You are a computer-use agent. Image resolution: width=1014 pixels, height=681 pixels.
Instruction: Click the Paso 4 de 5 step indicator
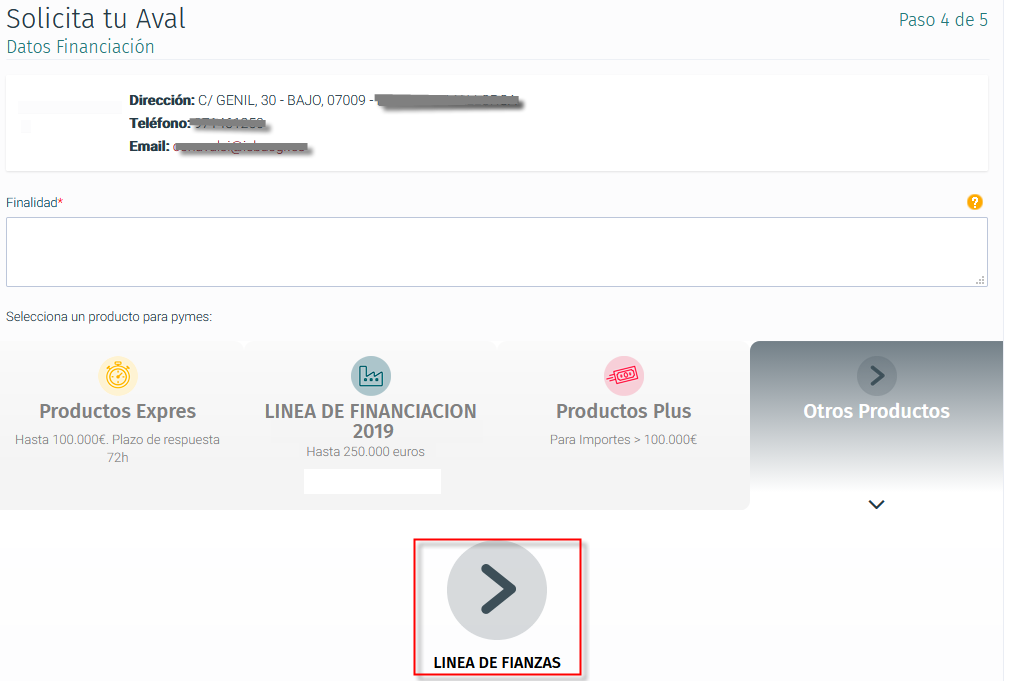point(943,20)
